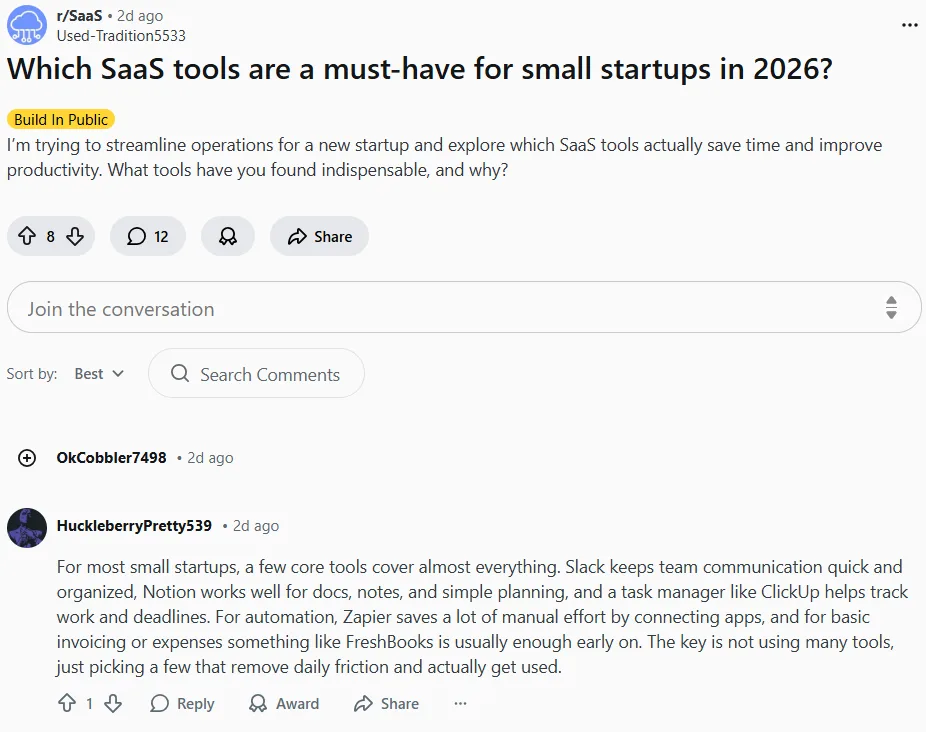Upvote the SaaS tools post
This screenshot has height=732, width=926.
27,237
